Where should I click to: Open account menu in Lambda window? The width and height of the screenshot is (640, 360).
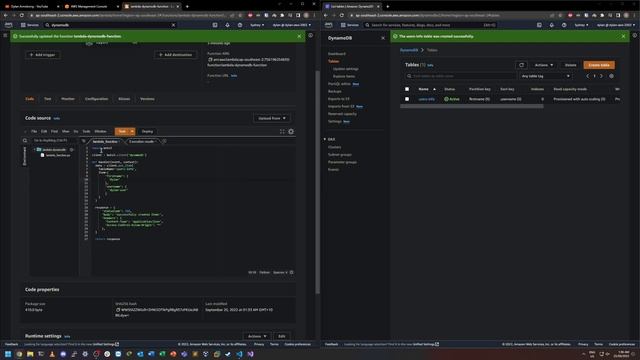tap(291, 25)
